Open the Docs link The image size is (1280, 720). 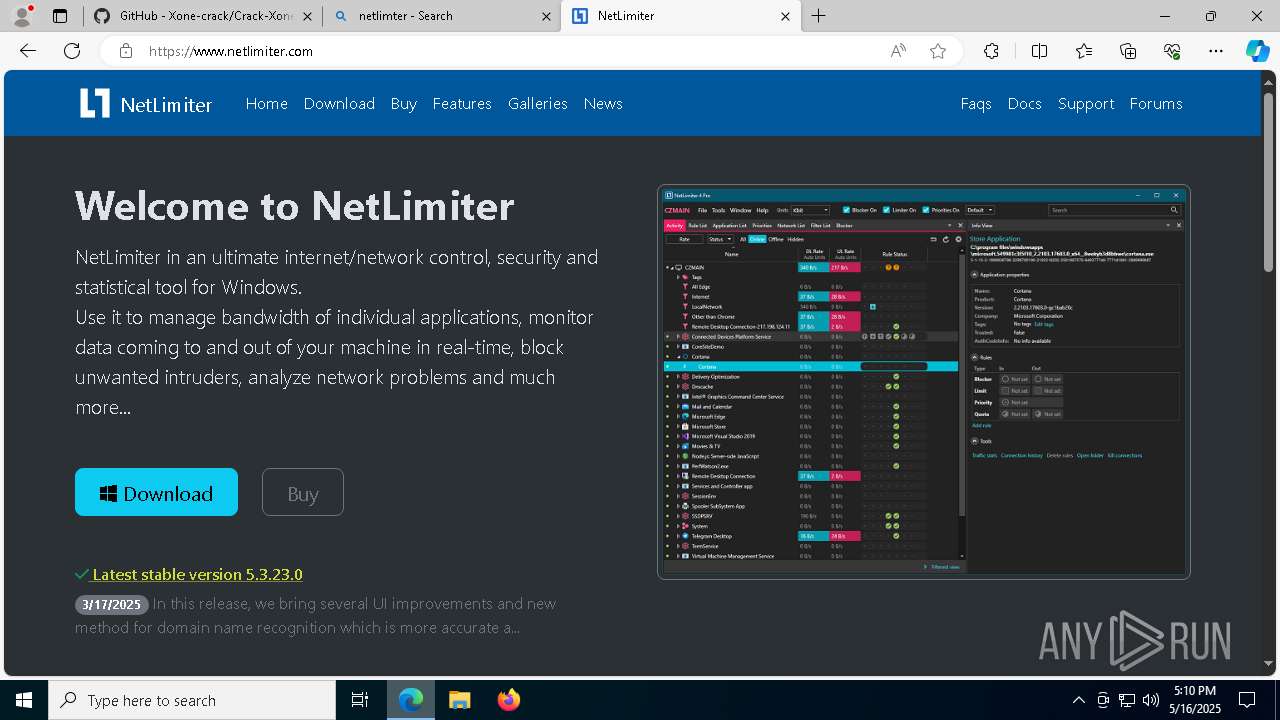point(1025,103)
